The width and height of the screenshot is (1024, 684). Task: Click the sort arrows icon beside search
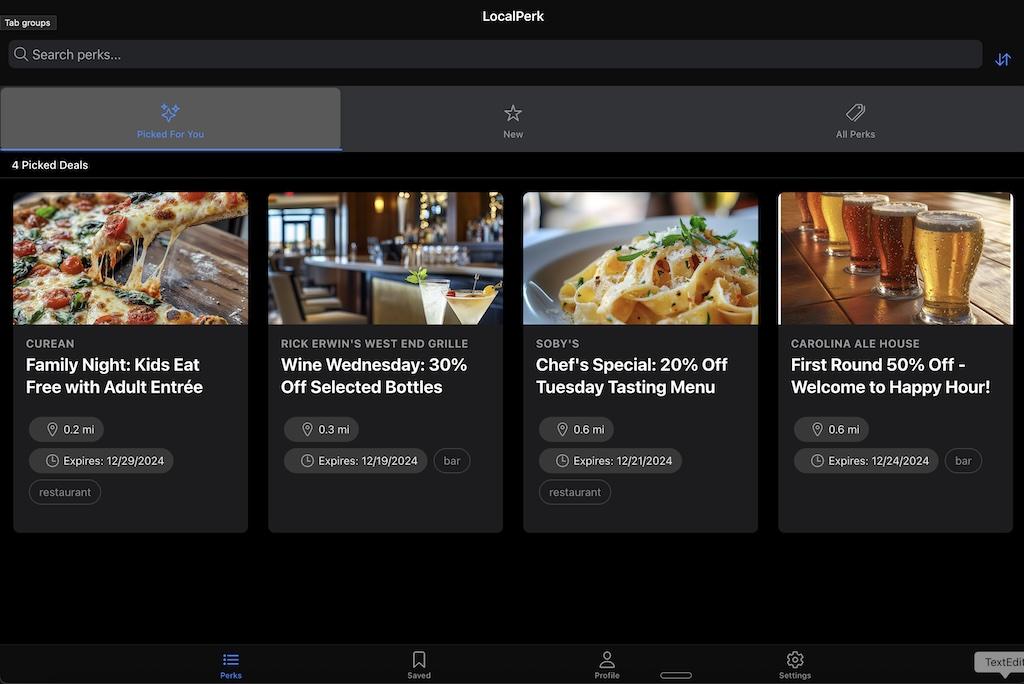click(1002, 59)
